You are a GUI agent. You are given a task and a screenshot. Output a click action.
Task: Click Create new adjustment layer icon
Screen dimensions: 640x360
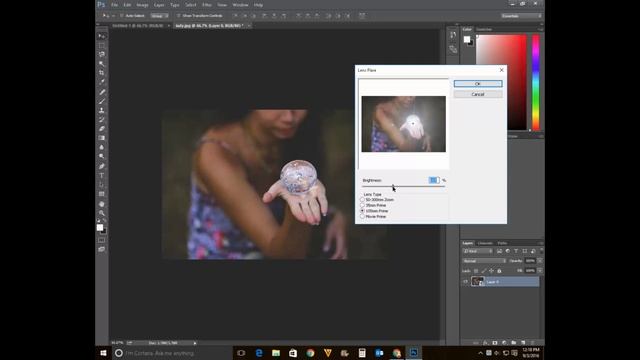pos(504,342)
